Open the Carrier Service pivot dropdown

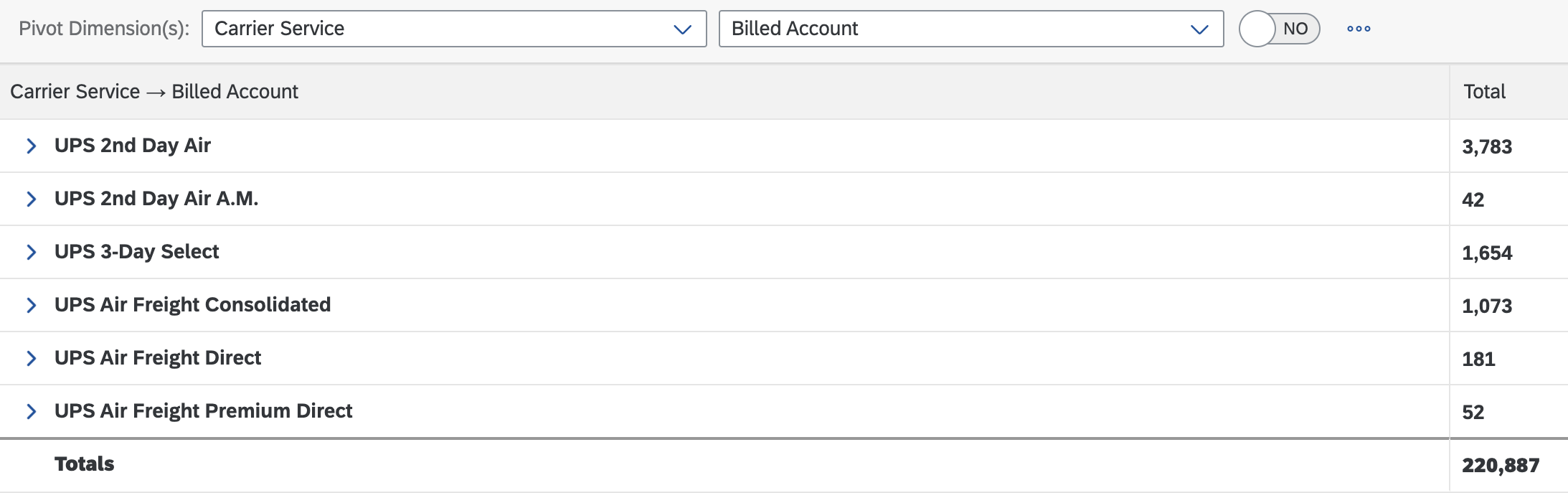[454, 29]
